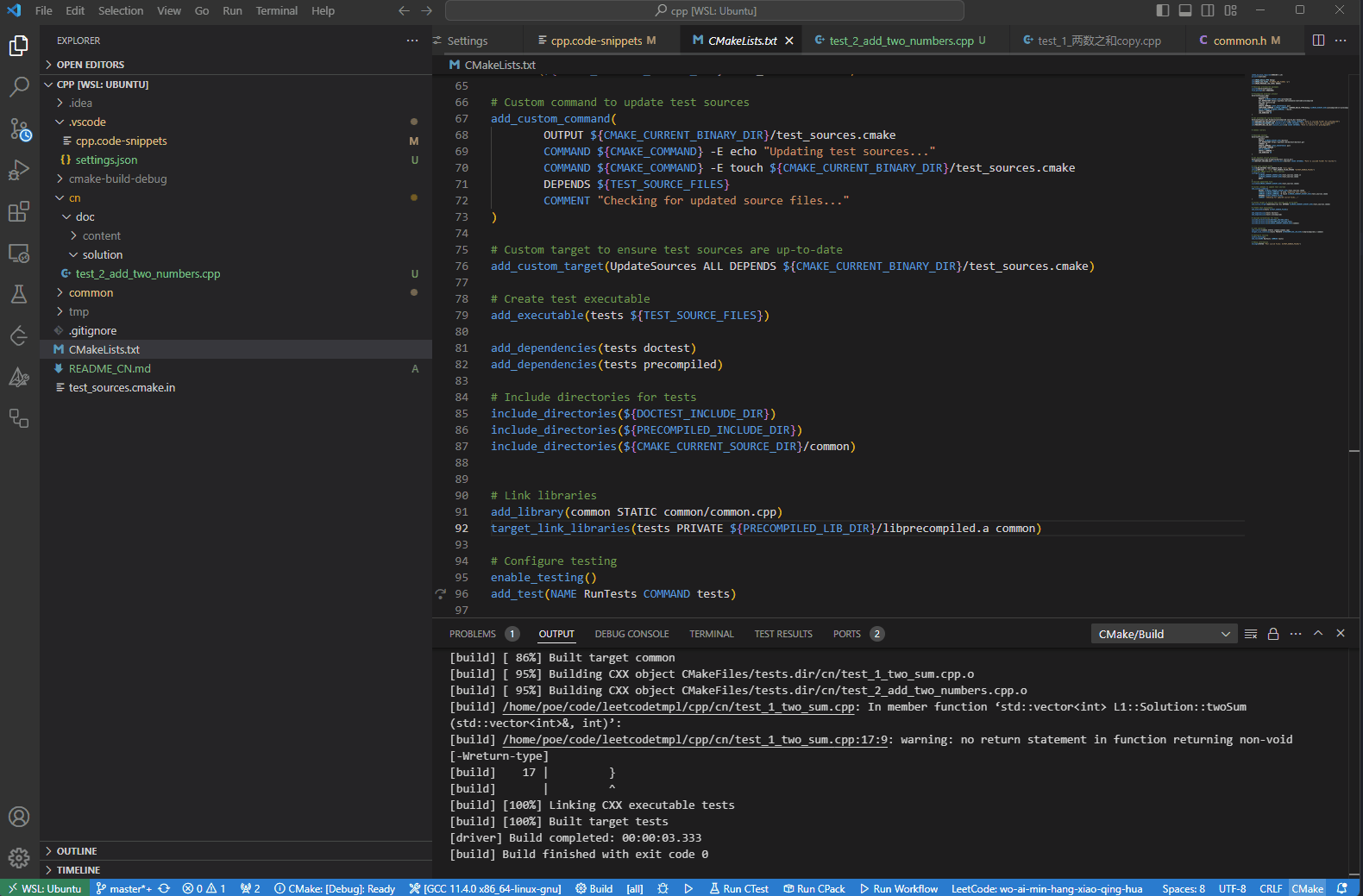1363x896 pixels.
Task: Toggle the bottom panel layout button
Action: coord(1185,10)
